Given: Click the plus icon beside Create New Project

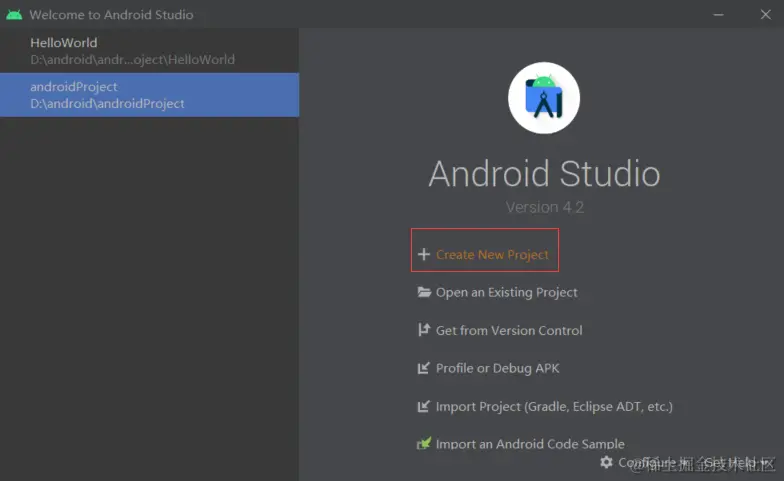Looking at the screenshot, I should point(424,254).
